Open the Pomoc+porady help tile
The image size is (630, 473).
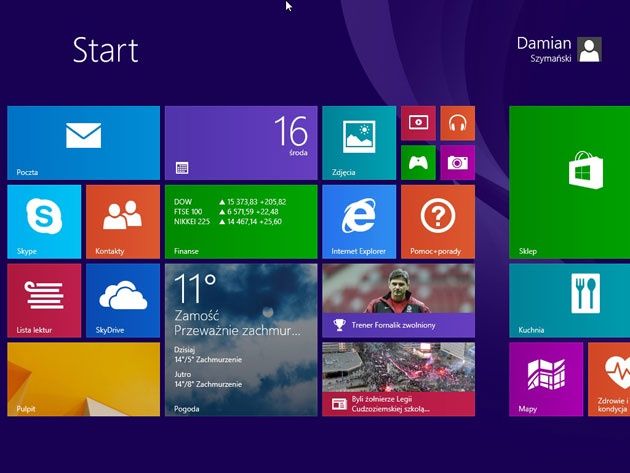(x=438, y=221)
